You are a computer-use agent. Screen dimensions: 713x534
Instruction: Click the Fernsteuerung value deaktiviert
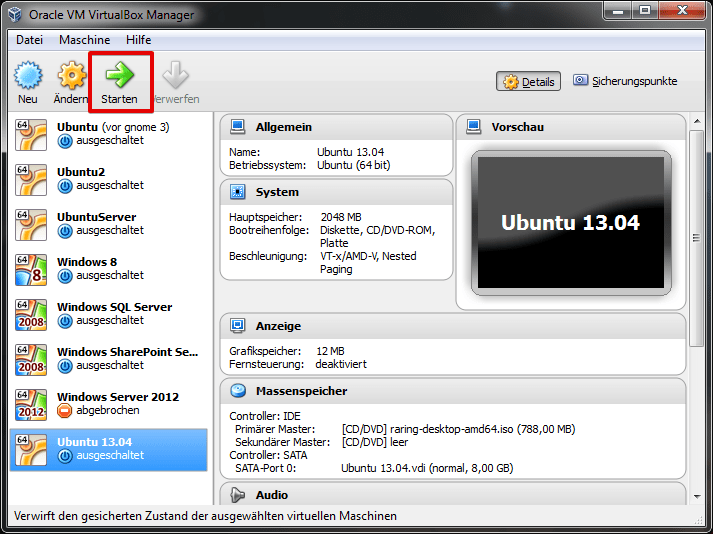pyautogui.click(x=341, y=364)
